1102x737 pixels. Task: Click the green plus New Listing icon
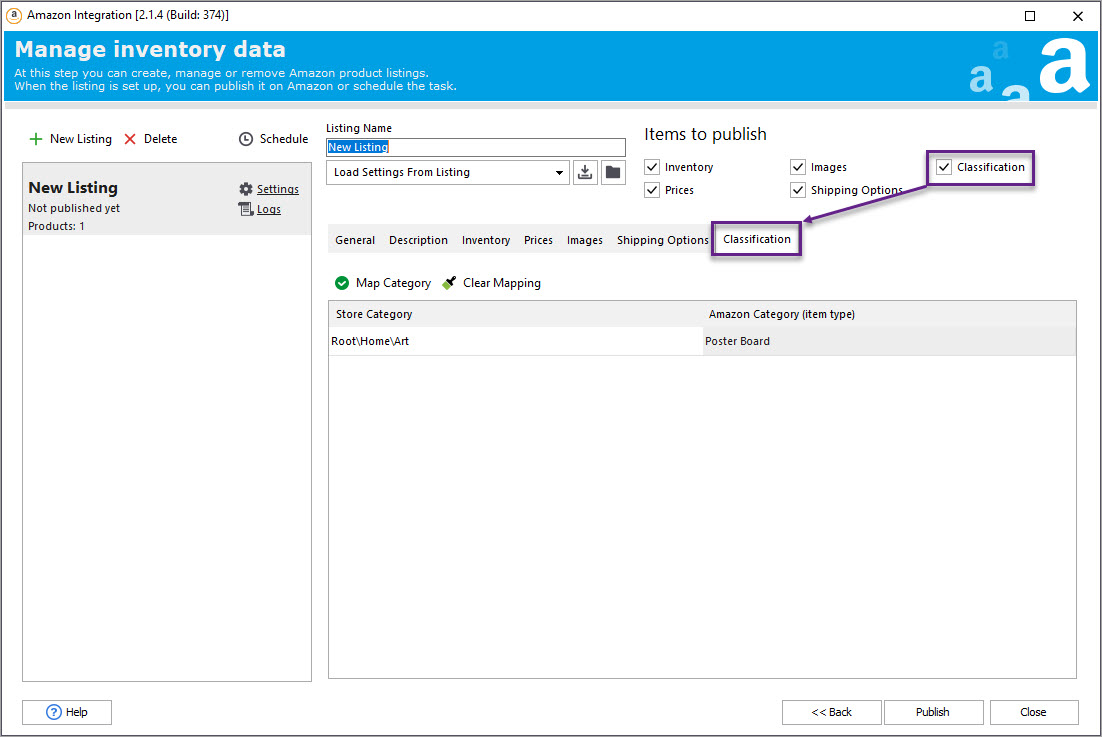36,139
